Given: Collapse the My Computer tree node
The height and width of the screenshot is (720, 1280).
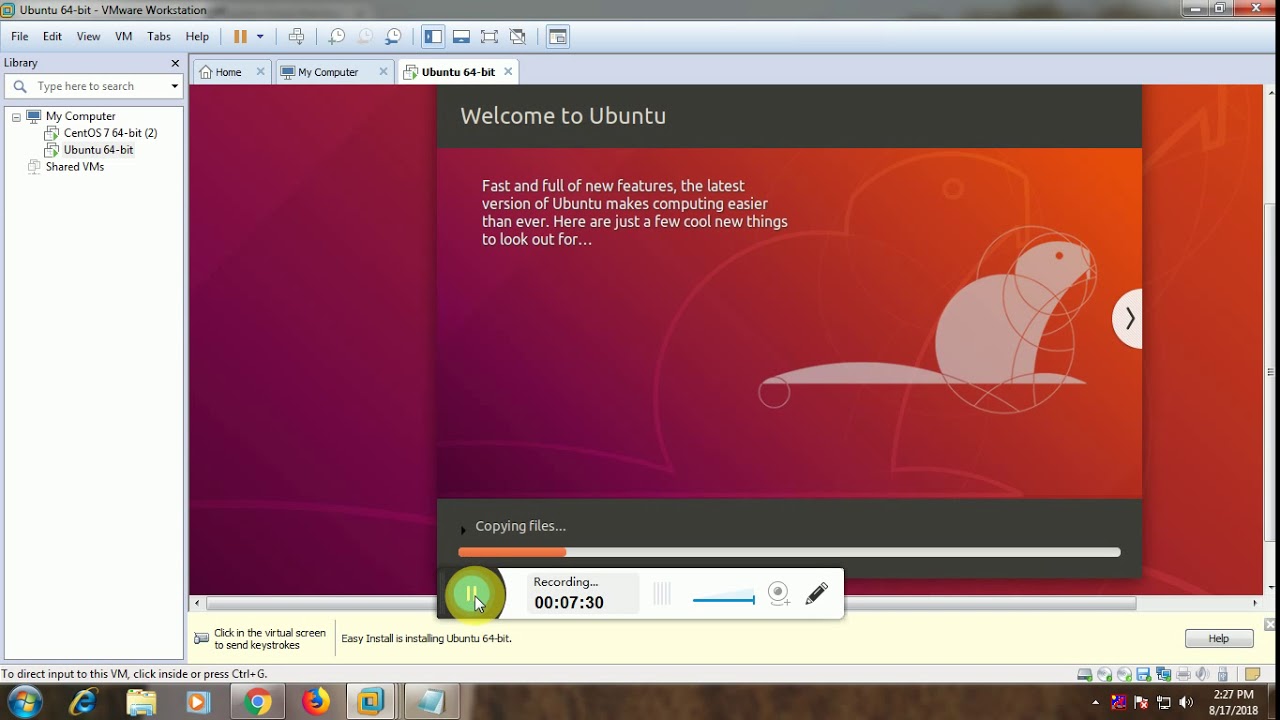Looking at the screenshot, I should pyautogui.click(x=16, y=117).
